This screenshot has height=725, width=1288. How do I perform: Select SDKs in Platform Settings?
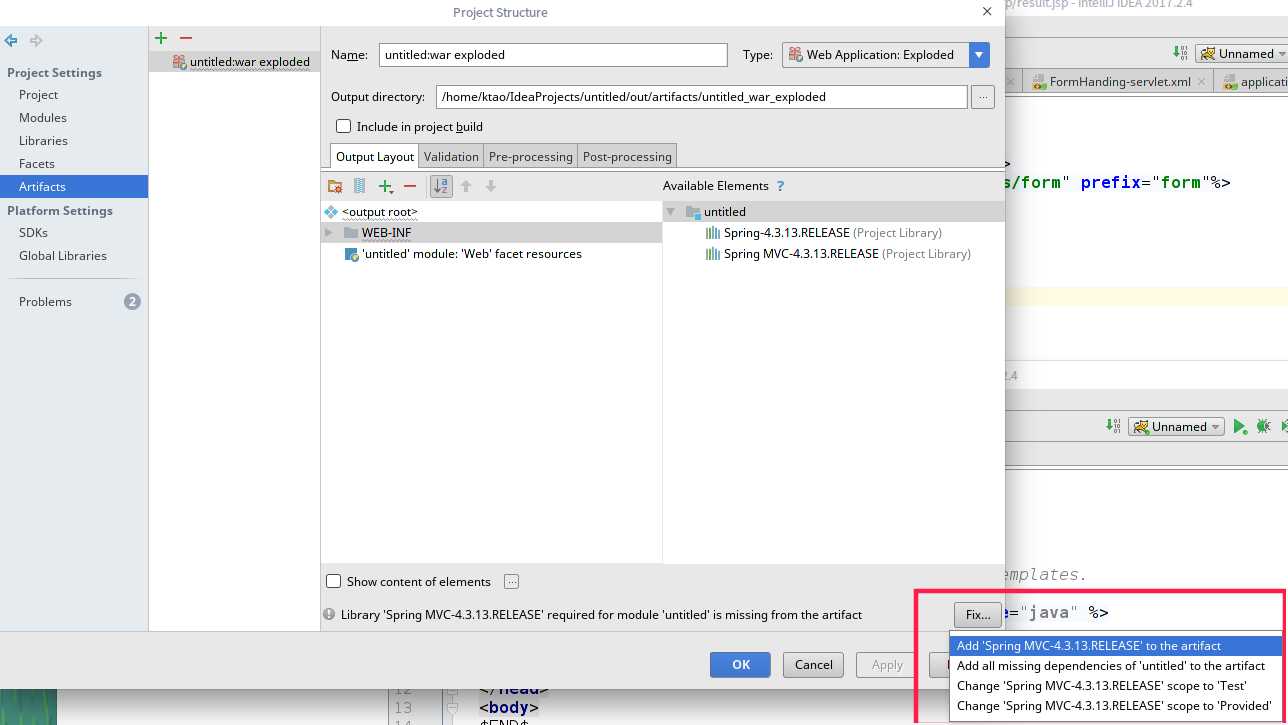(x=33, y=233)
